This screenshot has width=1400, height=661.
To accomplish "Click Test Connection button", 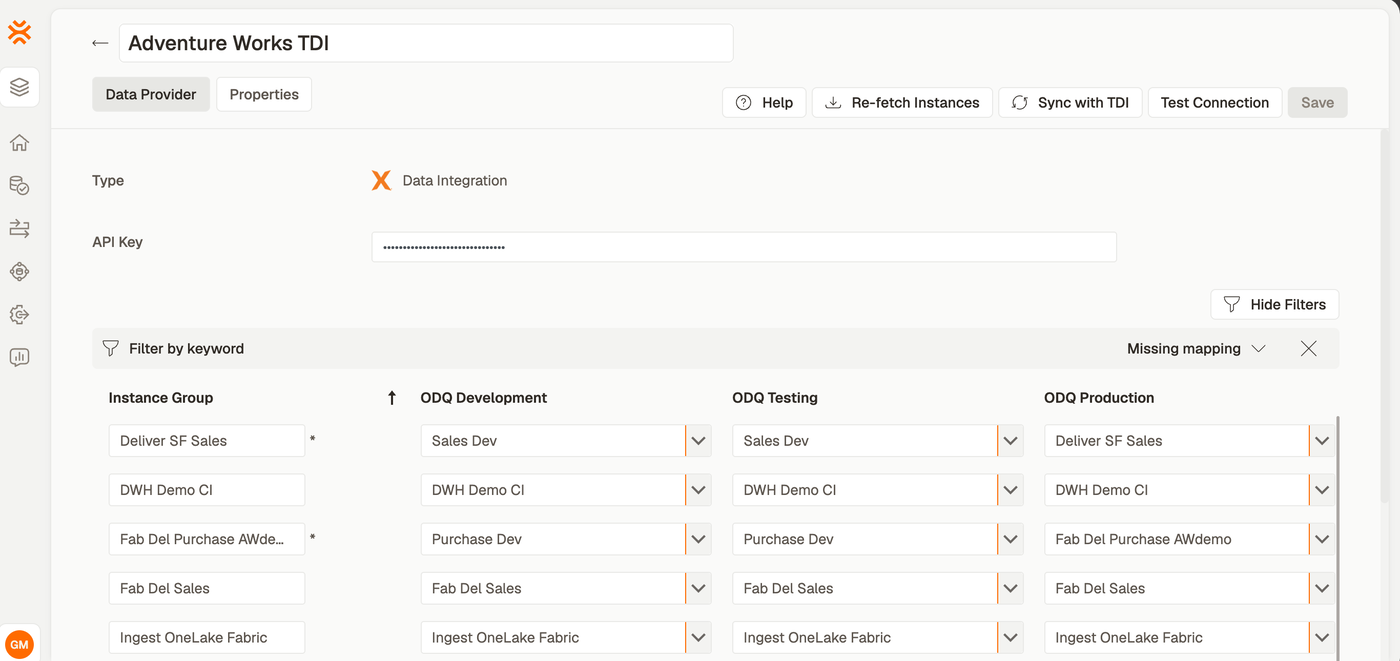I will coord(1214,102).
